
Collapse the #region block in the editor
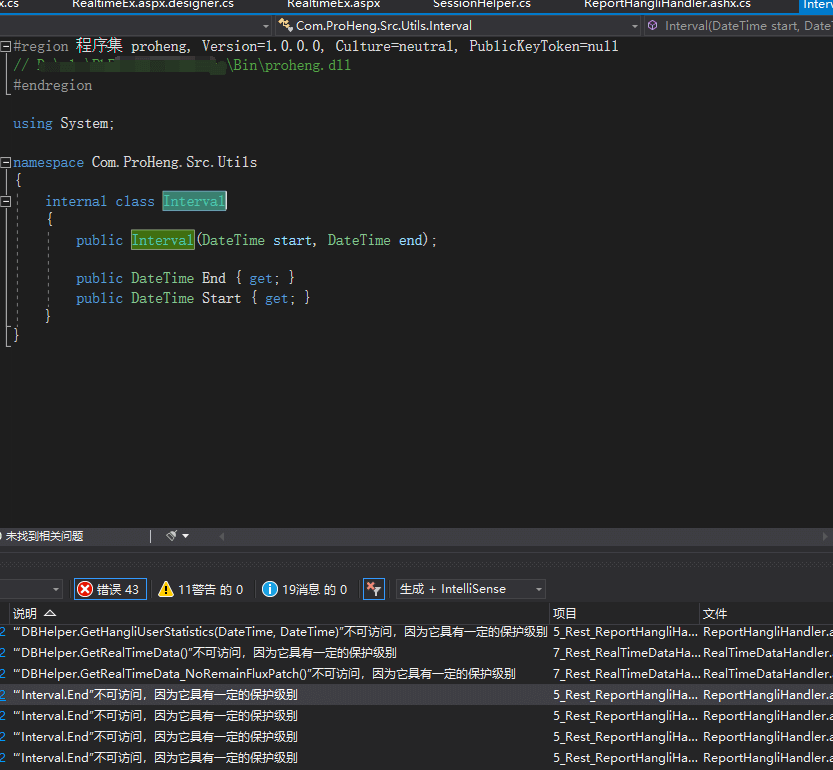click(6, 47)
